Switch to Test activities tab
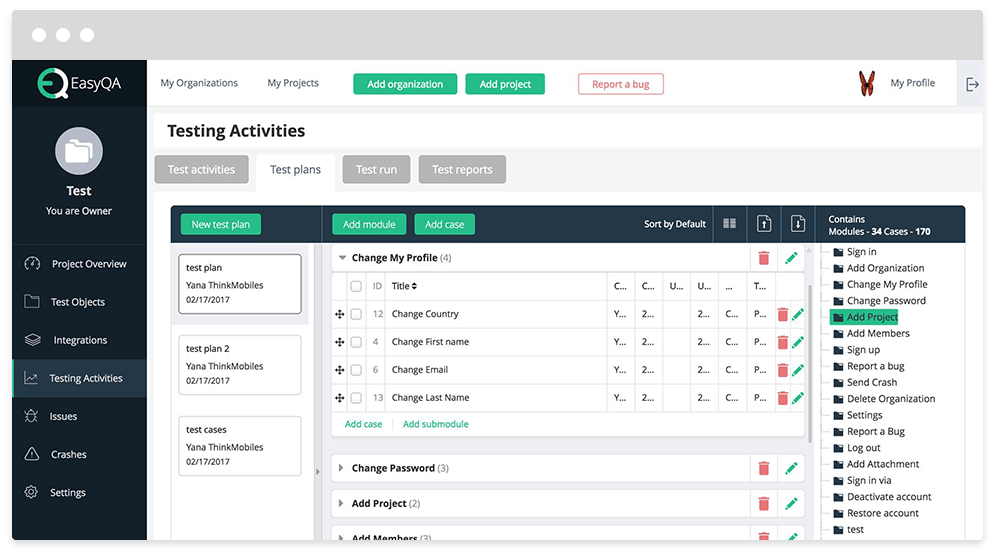Screen dimensions: 995x554 click(x=201, y=169)
